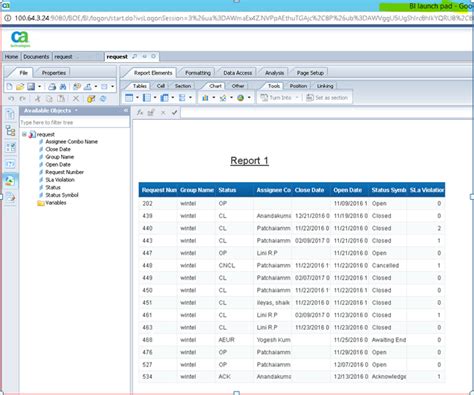Viewport: 474px width, 395px height.
Task: Switch to the Data Access ribbon tab
Action: tap(238, 73)
